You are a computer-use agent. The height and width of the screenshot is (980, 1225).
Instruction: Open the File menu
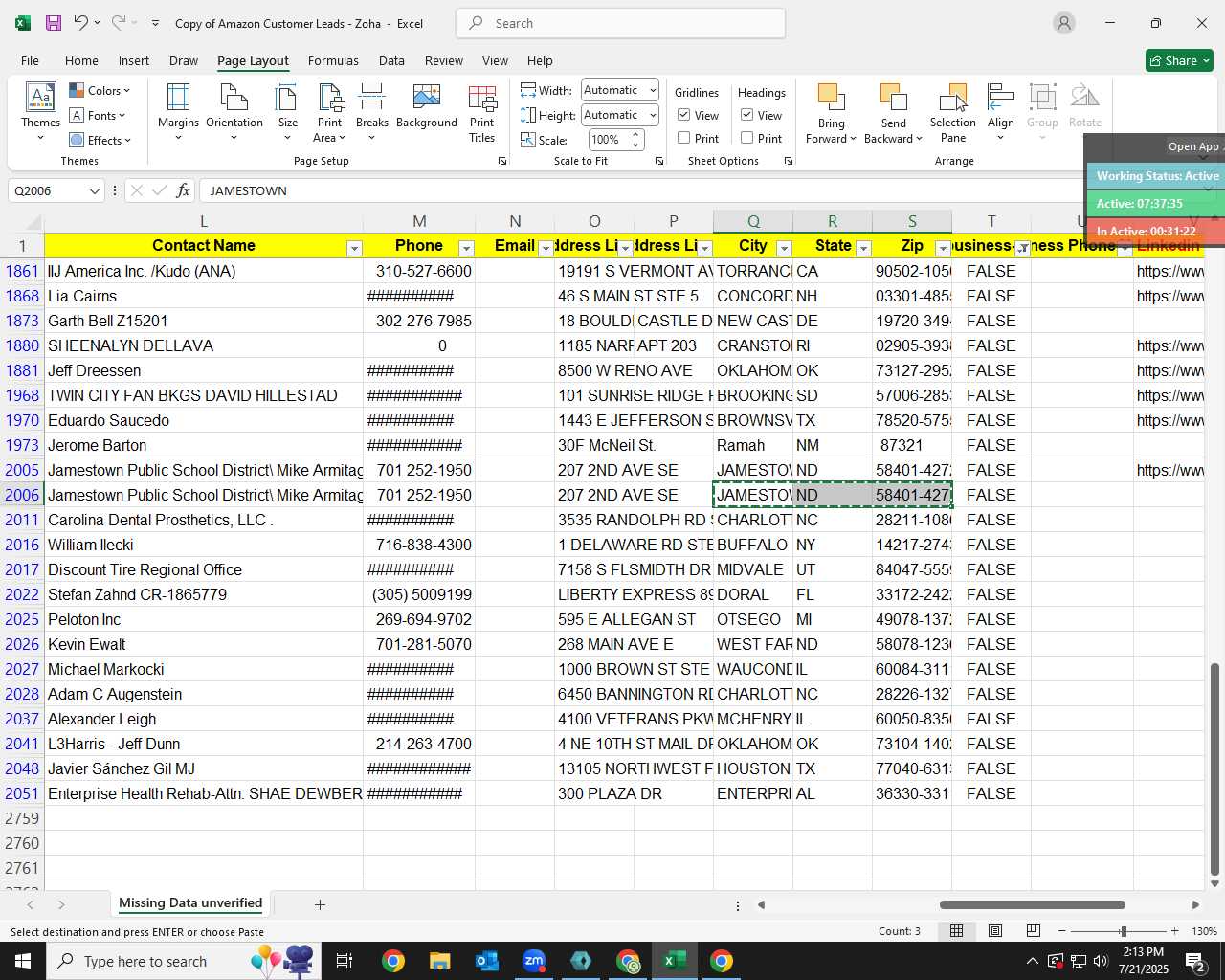pos(30,60)
